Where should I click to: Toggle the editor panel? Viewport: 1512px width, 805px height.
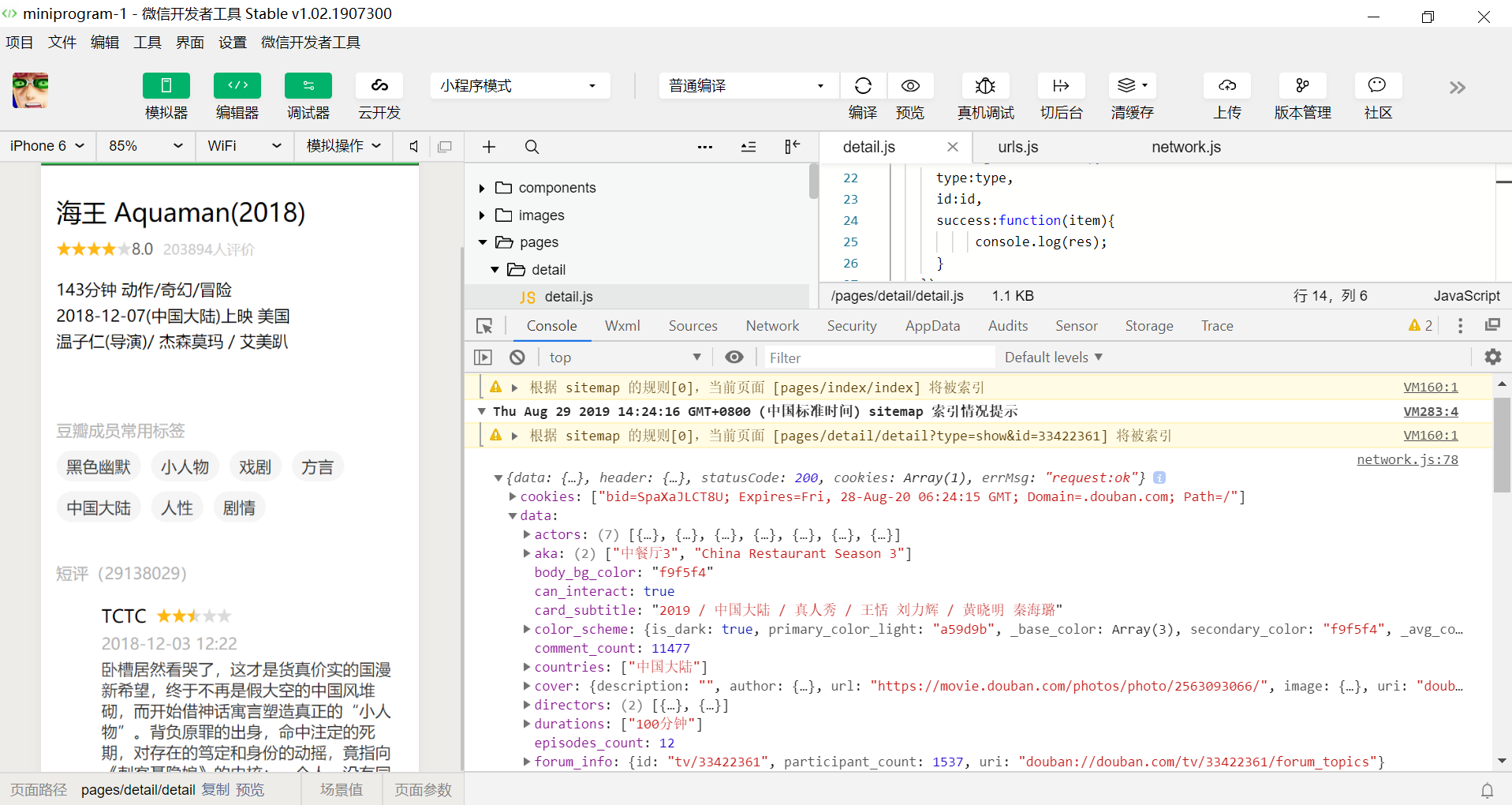(x=237, y=86)
